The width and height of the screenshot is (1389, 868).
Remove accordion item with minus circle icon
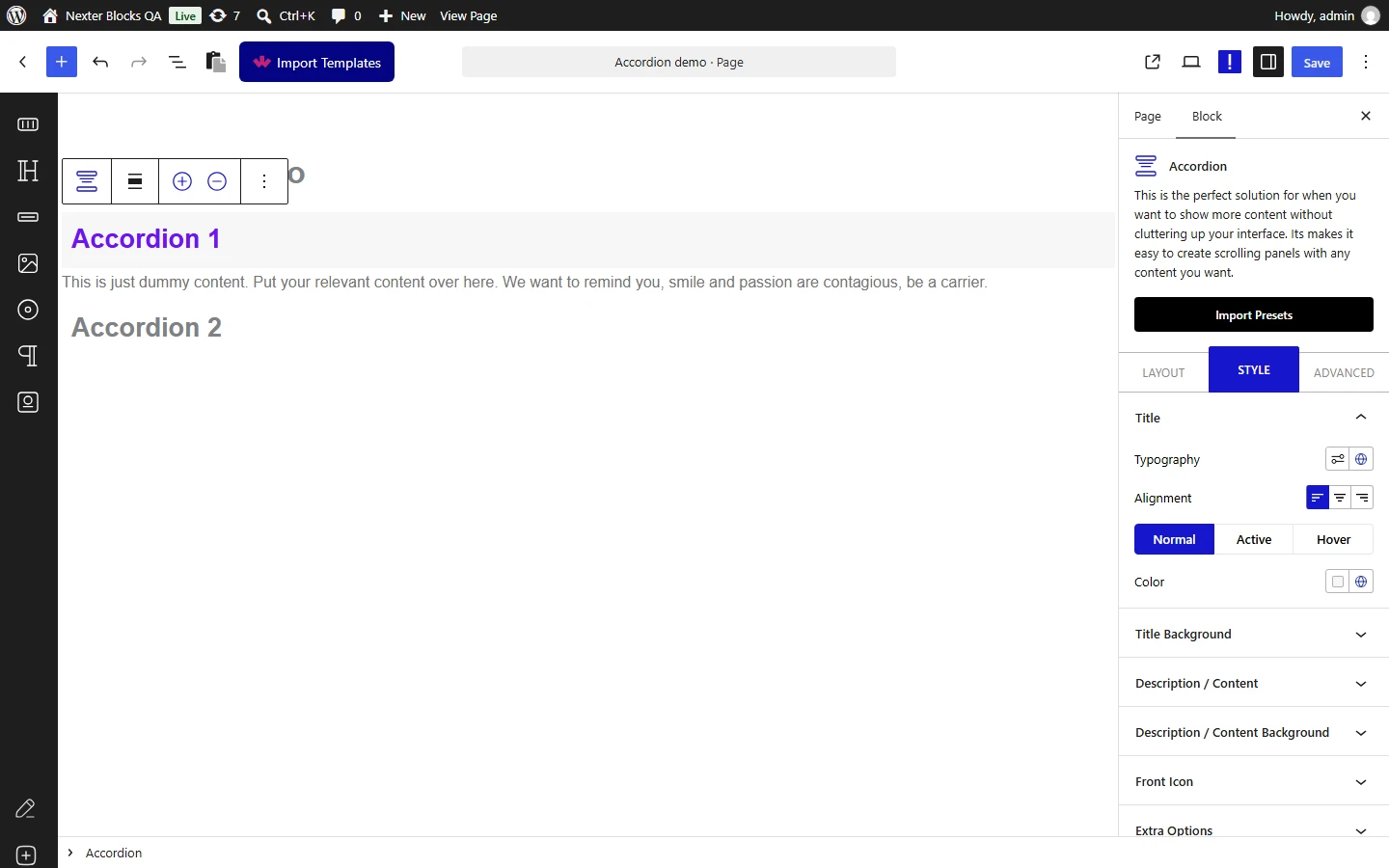click(x=217, y=181)
